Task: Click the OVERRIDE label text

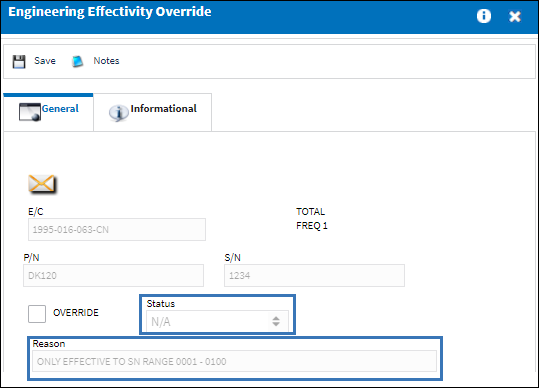Action: click(x=76, y=312)
